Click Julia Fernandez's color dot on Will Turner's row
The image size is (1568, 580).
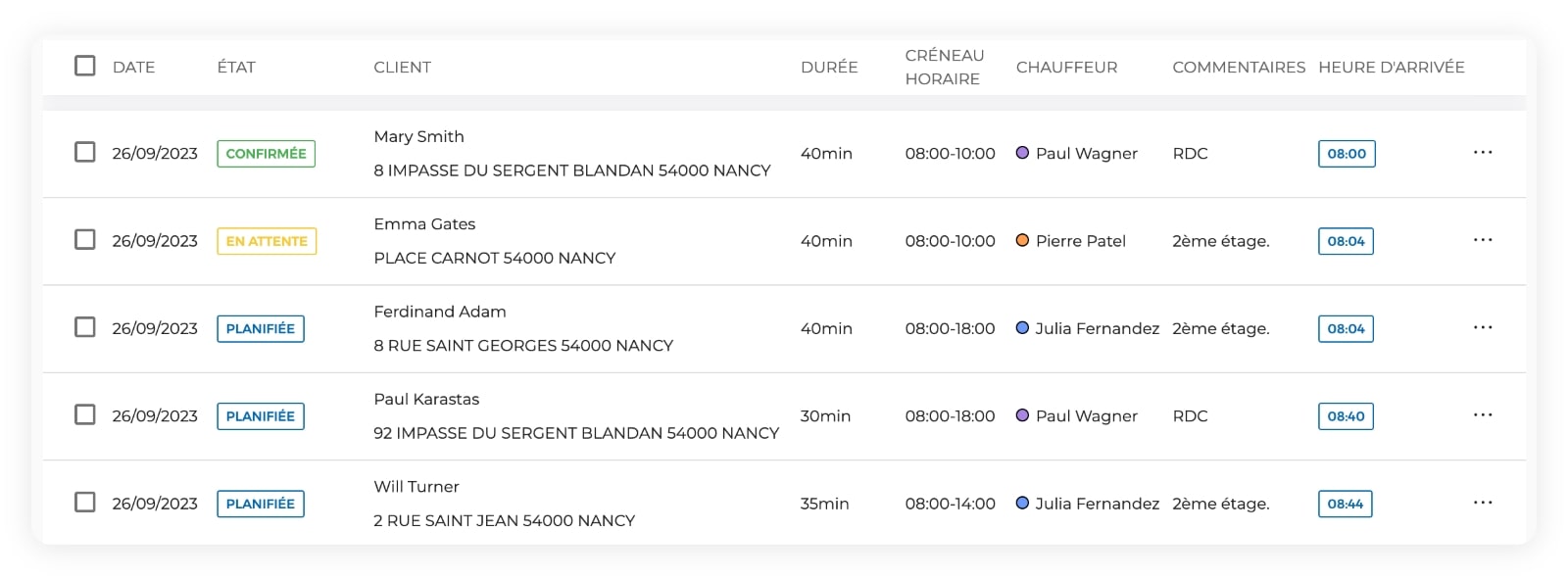tap(1022, 502)
